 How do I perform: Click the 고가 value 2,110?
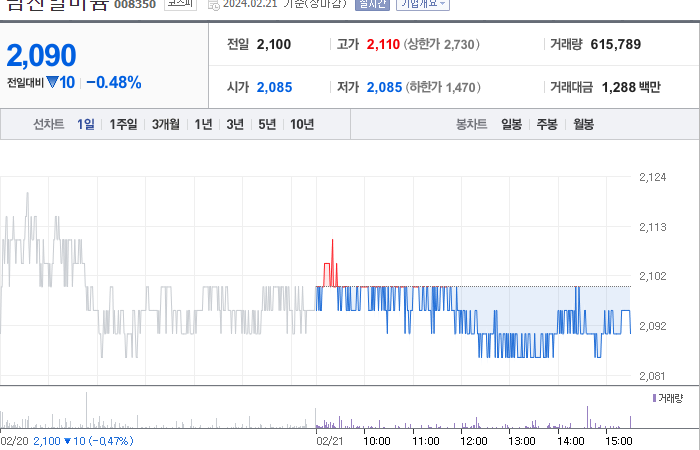383,44
